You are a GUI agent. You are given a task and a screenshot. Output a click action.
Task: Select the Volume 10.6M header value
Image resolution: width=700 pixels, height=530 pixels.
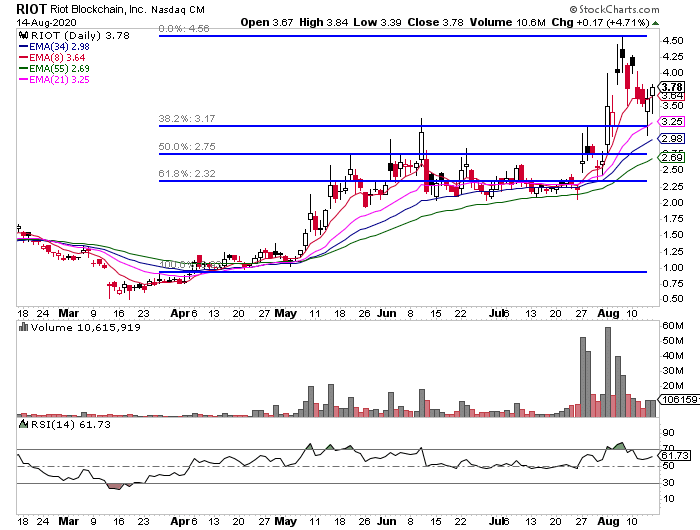tap(508, 22)
